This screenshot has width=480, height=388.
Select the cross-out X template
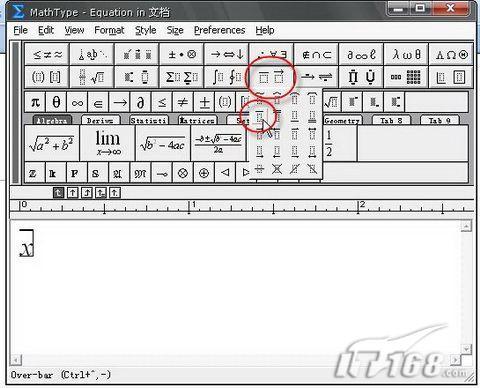[277, 169]
